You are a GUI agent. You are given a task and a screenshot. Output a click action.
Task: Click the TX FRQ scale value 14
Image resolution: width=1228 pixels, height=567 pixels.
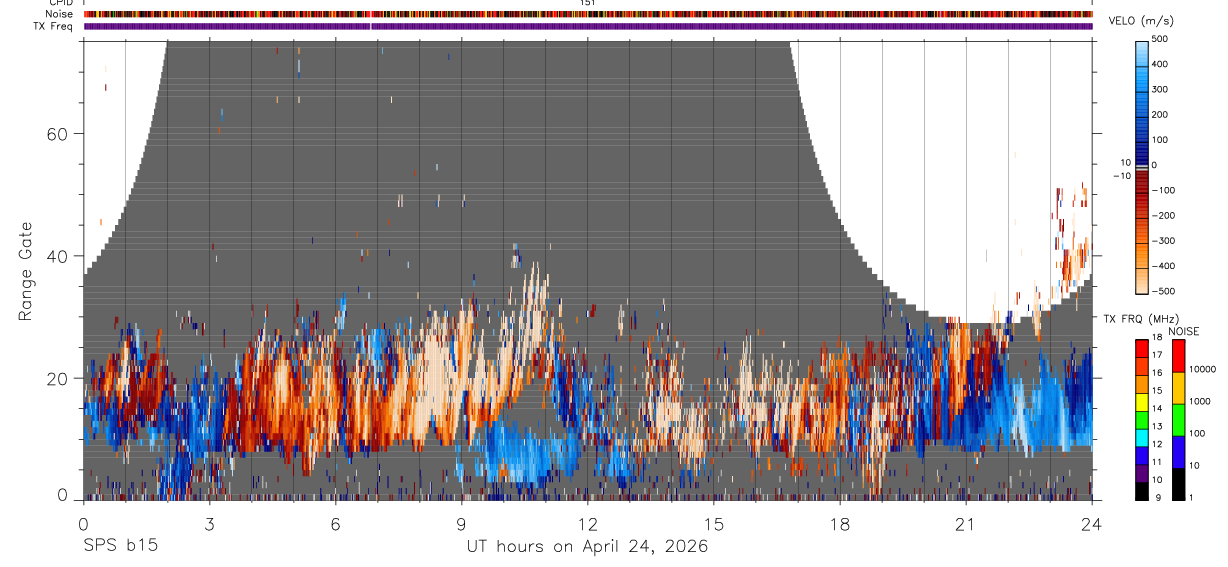point(1155,409)
